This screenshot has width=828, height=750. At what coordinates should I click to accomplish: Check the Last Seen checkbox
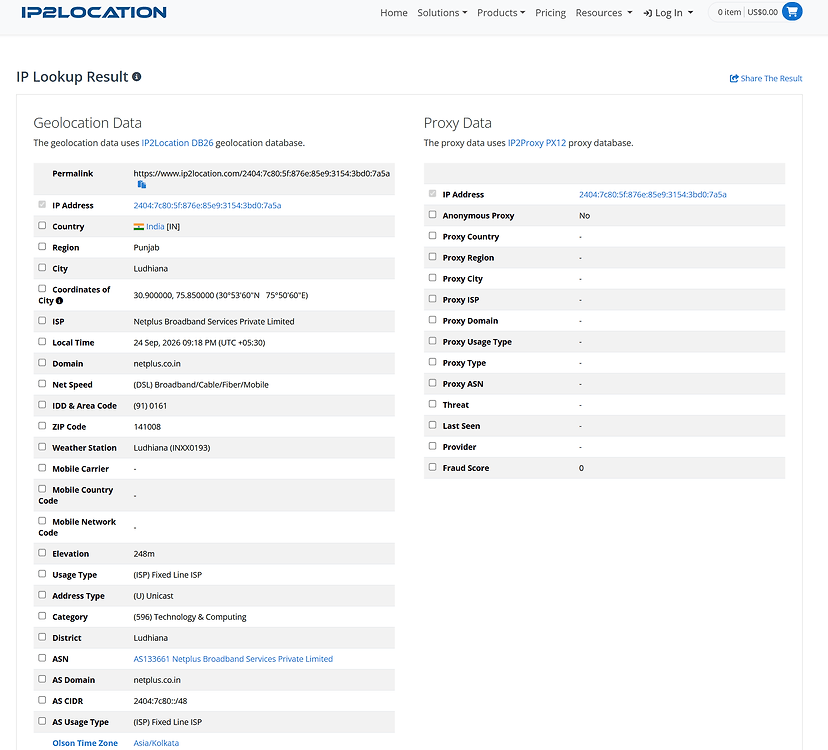pyautogui.click(x=432, y=425)
